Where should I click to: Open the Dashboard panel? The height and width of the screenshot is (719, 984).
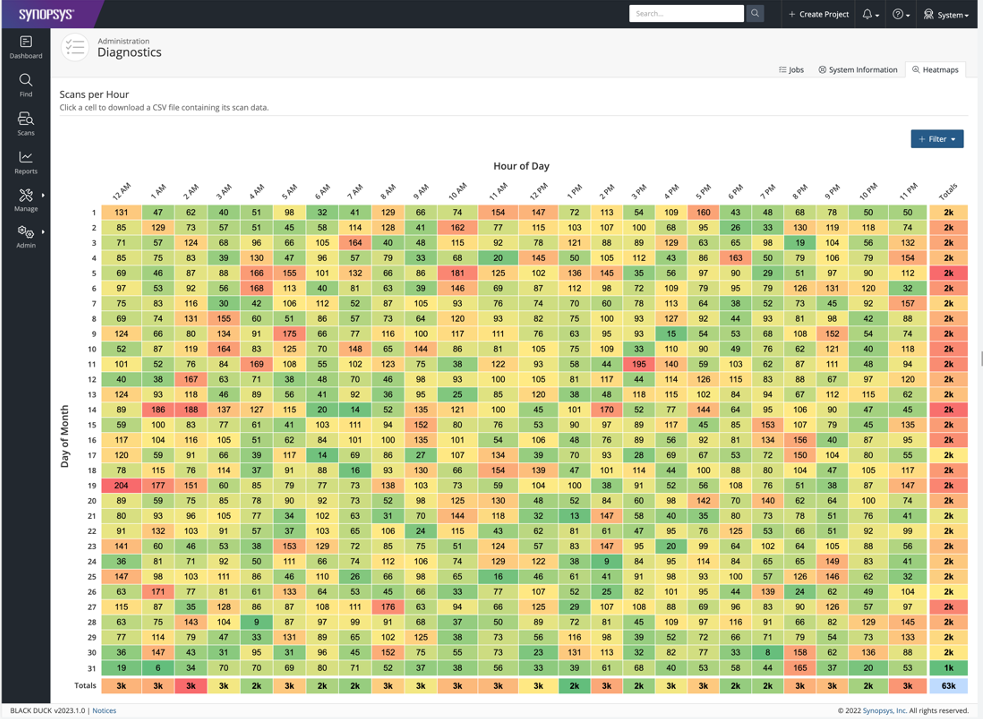pos(25,47)
